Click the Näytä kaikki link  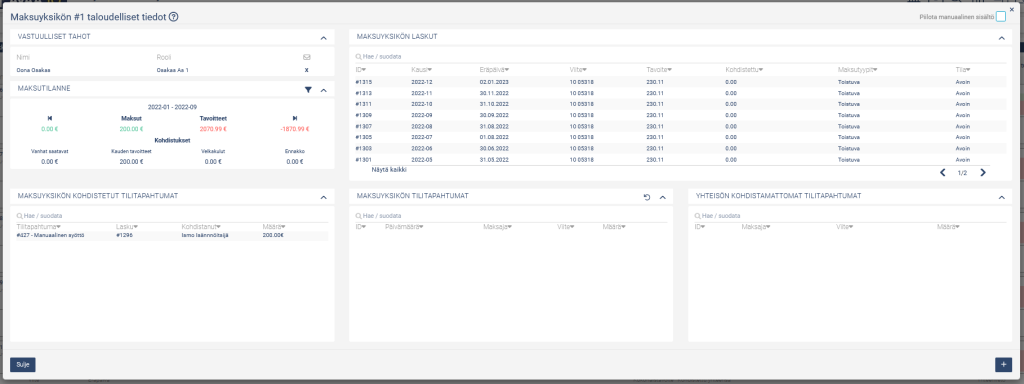389,170
